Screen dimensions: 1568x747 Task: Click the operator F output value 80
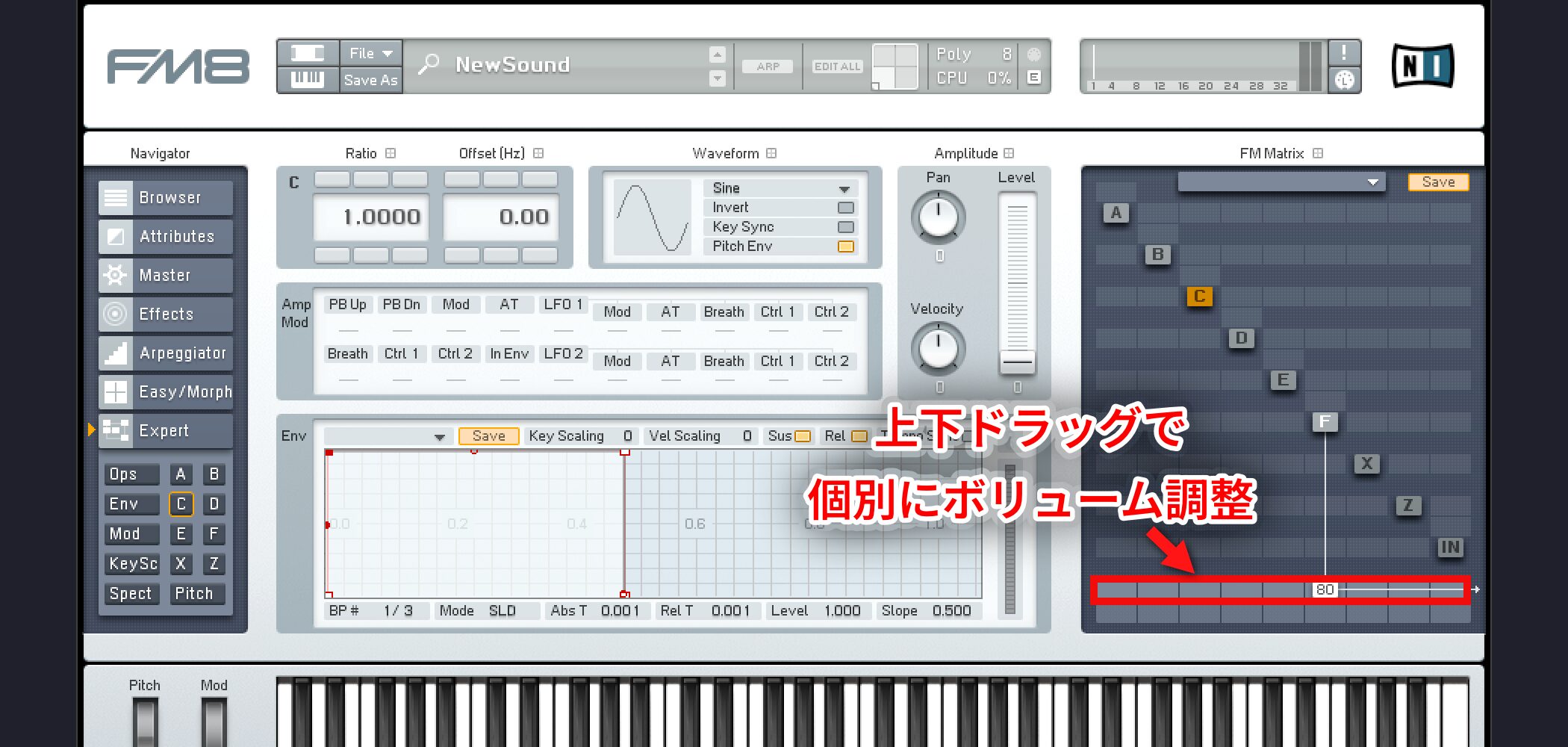click(1325, 589)
